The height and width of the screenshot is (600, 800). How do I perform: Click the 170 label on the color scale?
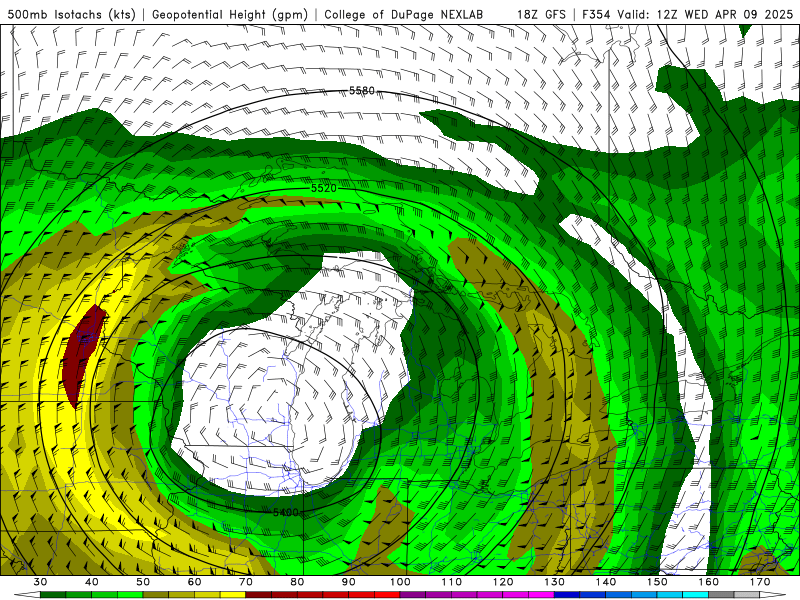click(760, 582)
